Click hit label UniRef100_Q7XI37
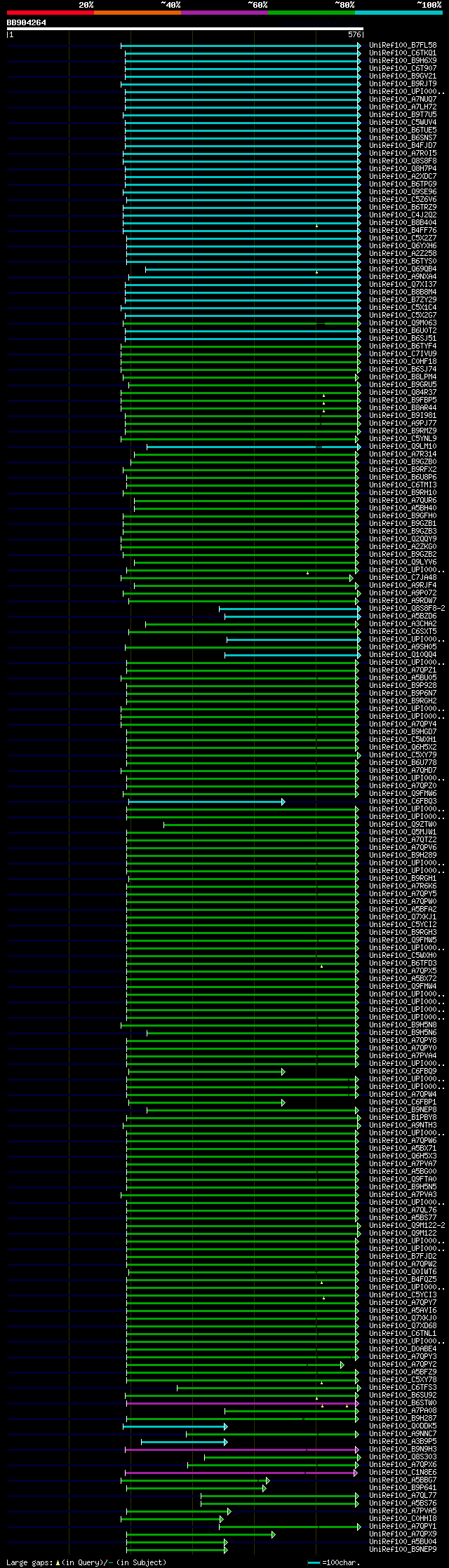The image size is (449, 1568). [x=403, y=285]
